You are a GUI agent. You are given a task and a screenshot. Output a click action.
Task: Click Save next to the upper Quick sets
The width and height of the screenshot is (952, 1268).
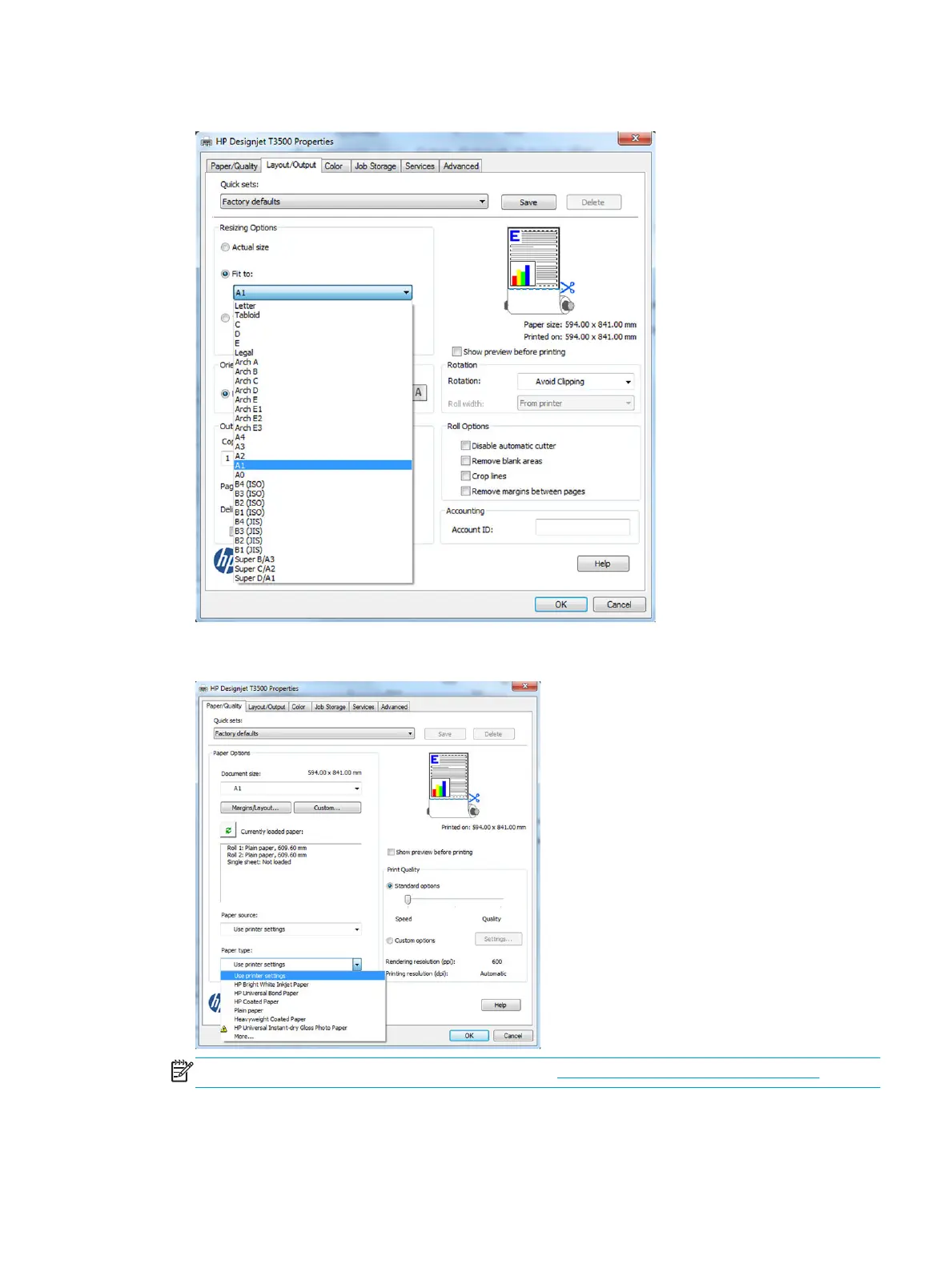(x=528, y=203)
